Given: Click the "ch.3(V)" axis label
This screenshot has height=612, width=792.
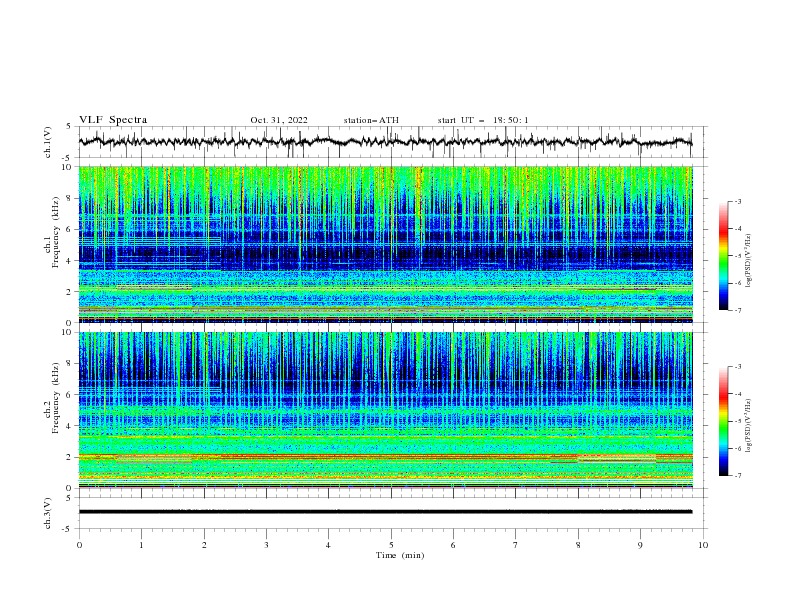Looking at the screenshot, I should [48, 513].
